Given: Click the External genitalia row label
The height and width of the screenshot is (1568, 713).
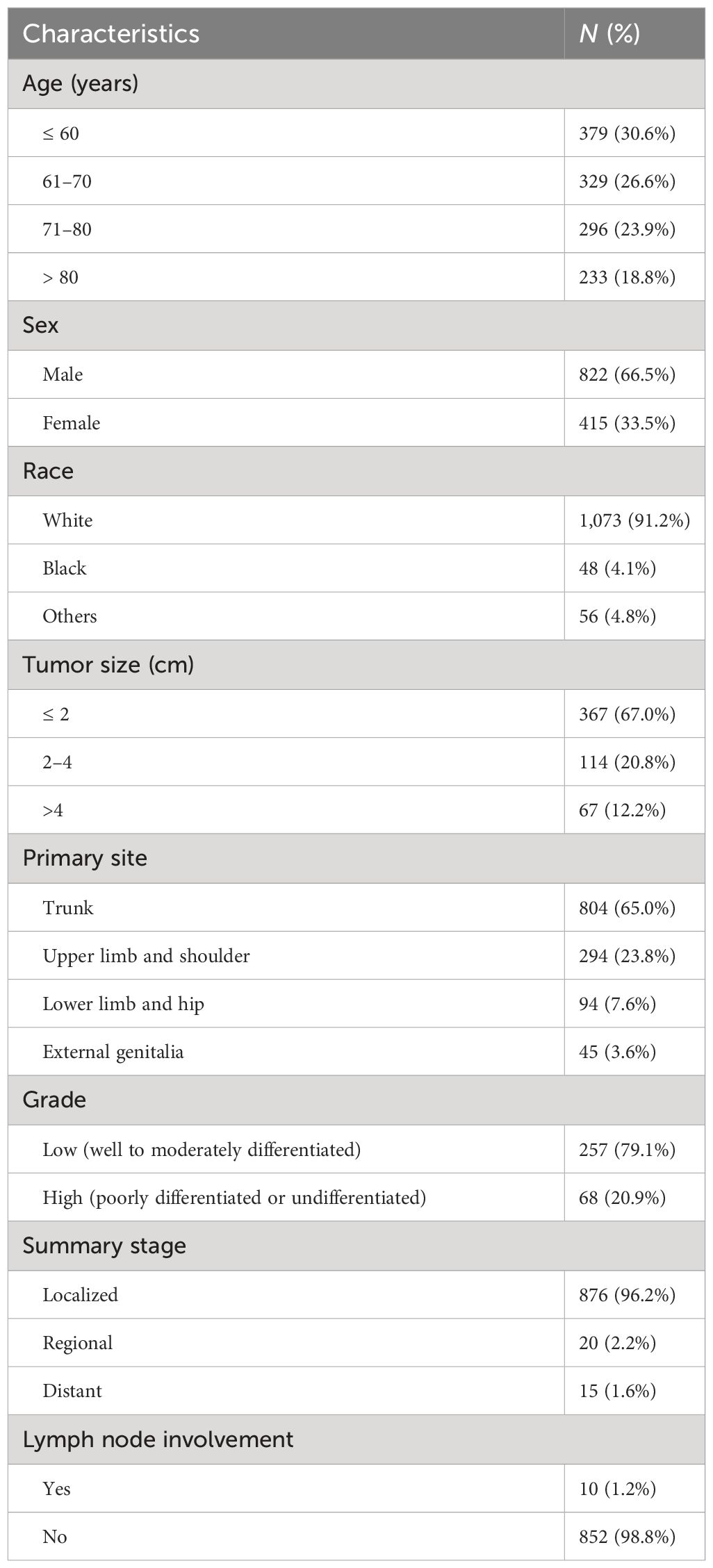Looking at the screenshot, I should coord(113,1052).
